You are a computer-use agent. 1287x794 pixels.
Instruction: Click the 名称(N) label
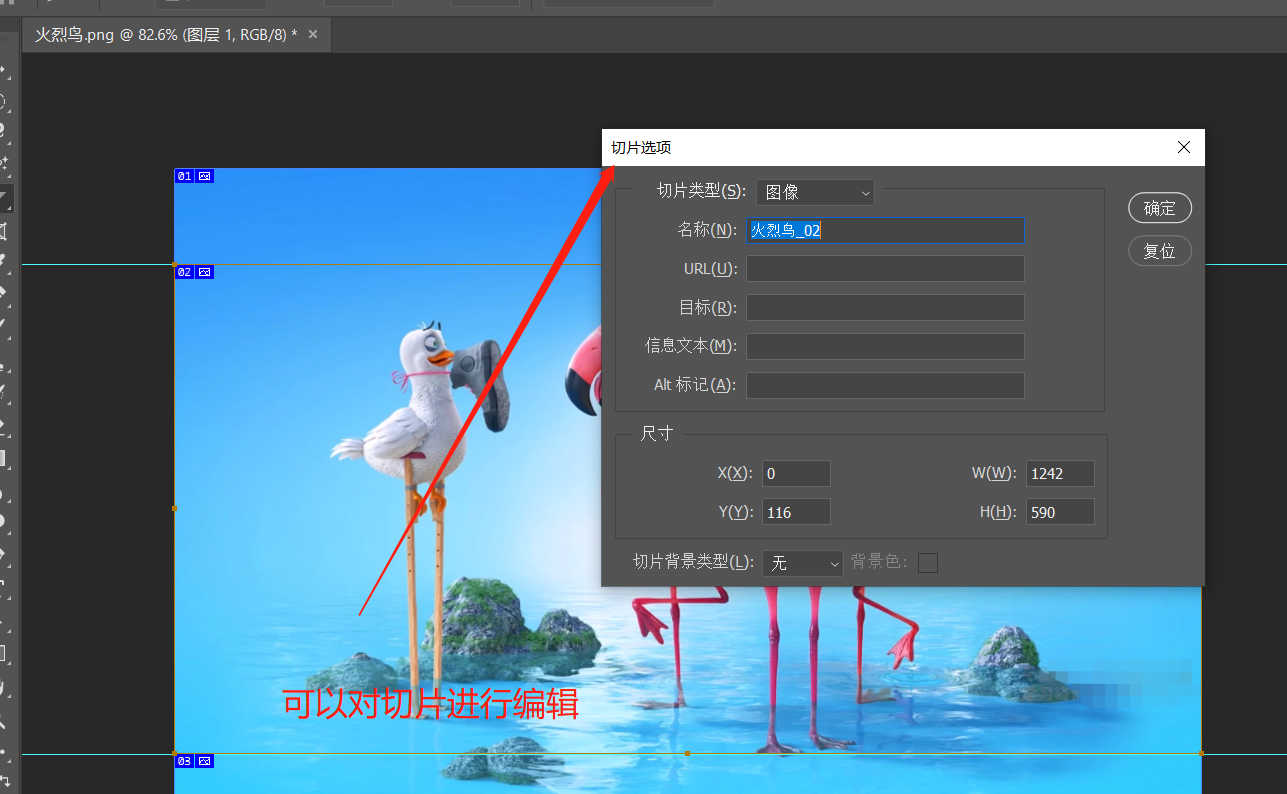point(707,230)
